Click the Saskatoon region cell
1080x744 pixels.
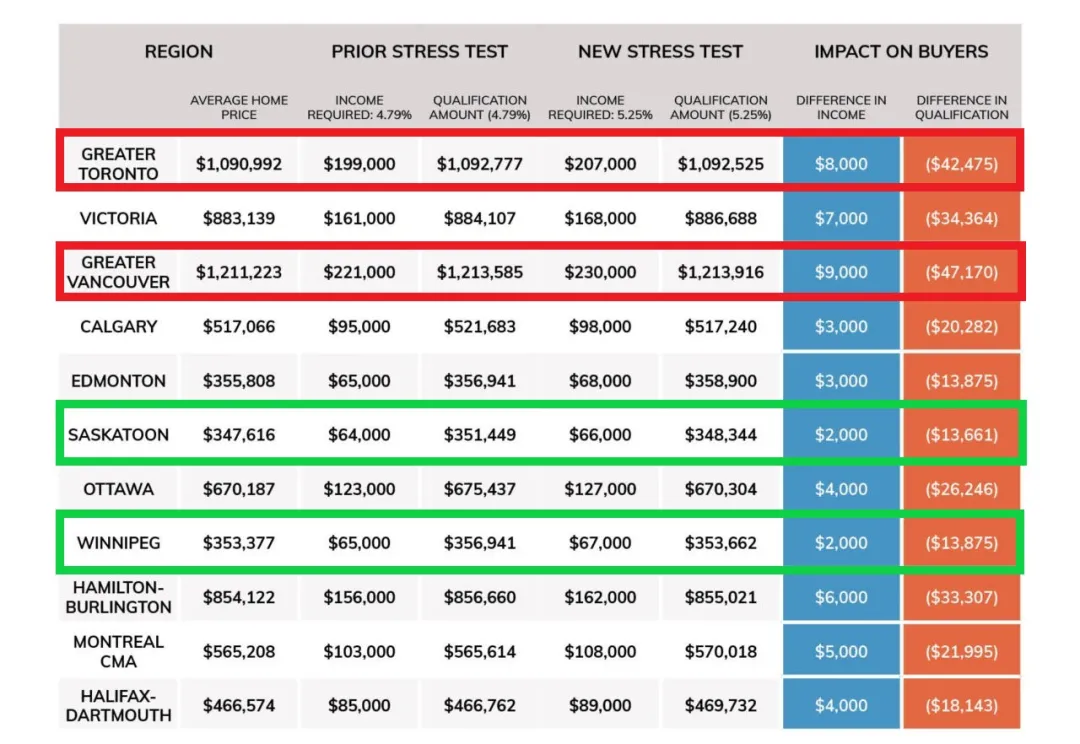[x=118, y=435]
